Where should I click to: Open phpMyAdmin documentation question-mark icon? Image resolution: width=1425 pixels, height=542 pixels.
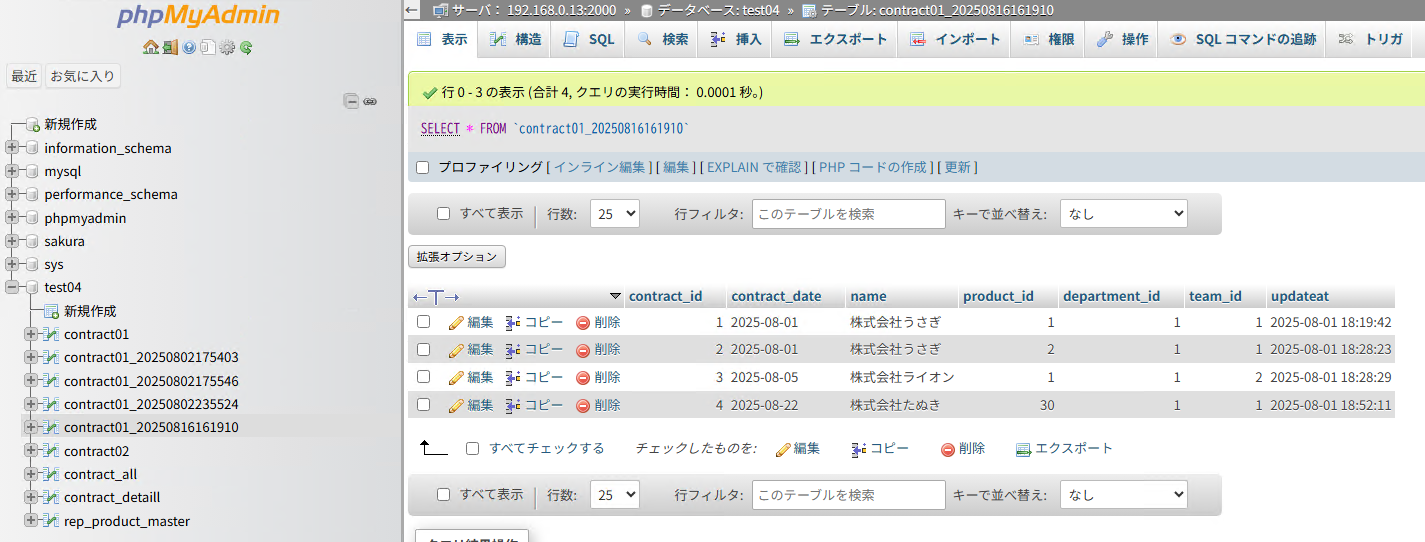coord(189,47)
